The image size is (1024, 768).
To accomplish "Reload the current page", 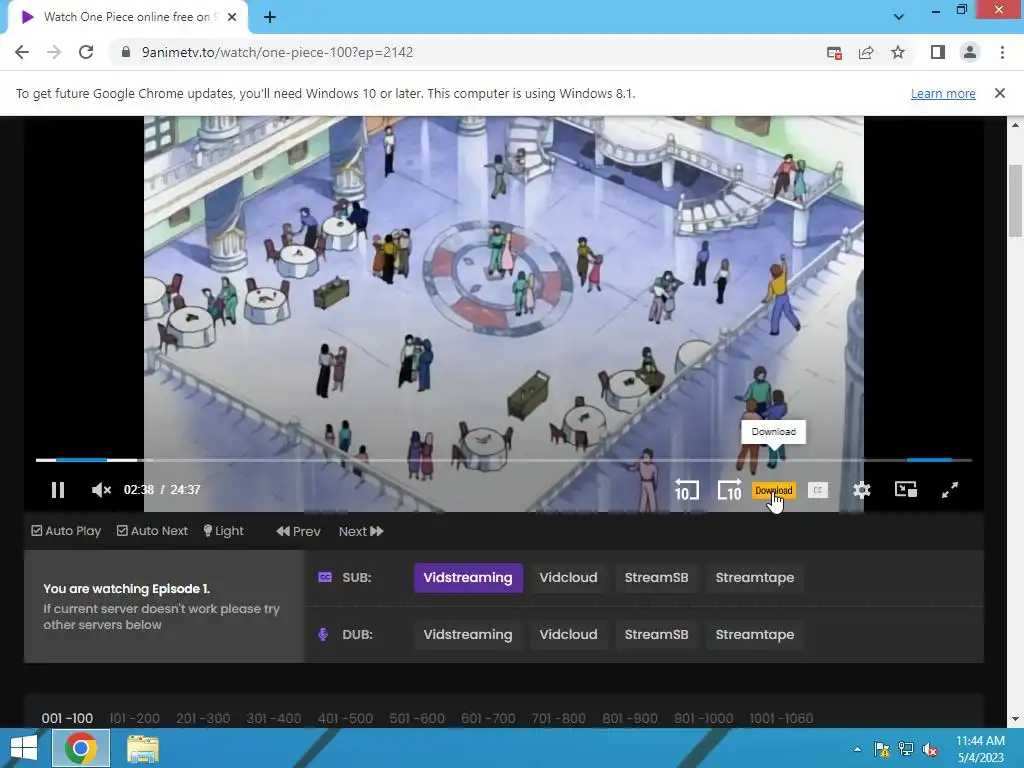I will [x=86, y=52].
